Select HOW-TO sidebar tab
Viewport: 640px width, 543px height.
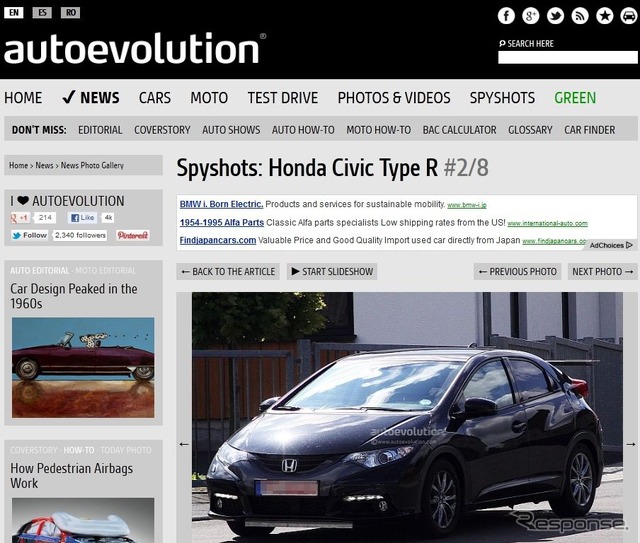pyautogui.click(x=79, y=450)
